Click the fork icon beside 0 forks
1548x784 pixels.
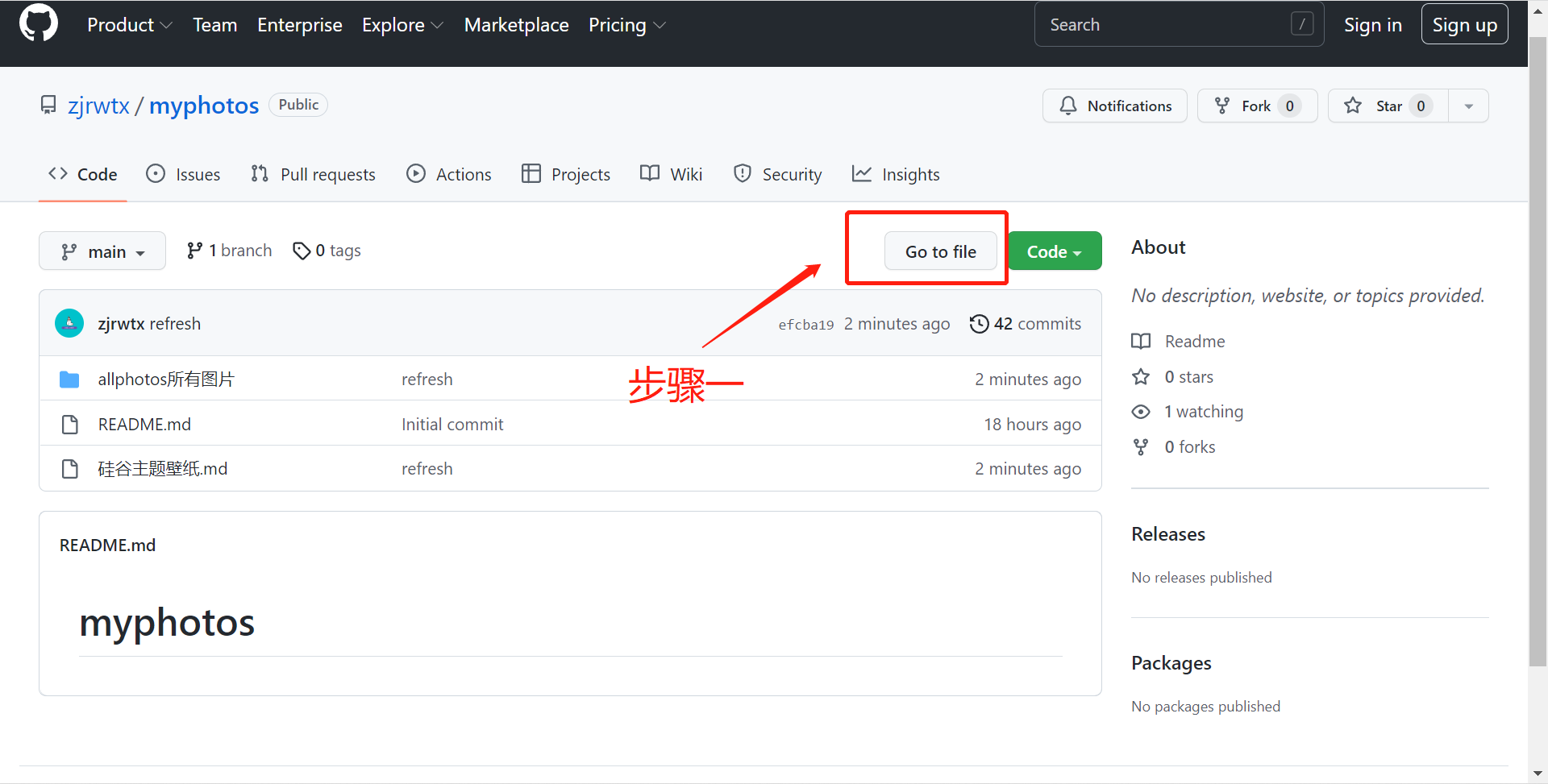pyautogui.click(x=1141, y=447)
